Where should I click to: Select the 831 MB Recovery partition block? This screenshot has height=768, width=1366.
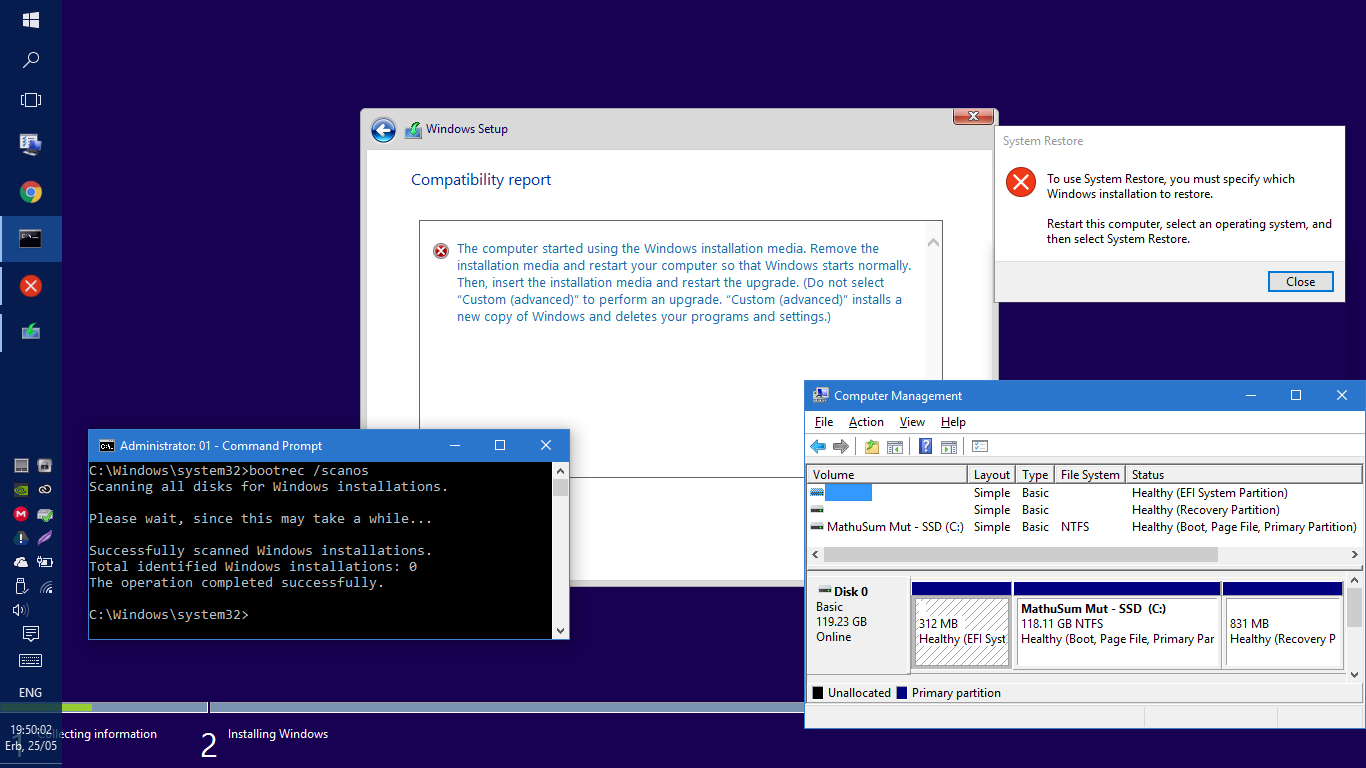click(x=1282, y=625)
